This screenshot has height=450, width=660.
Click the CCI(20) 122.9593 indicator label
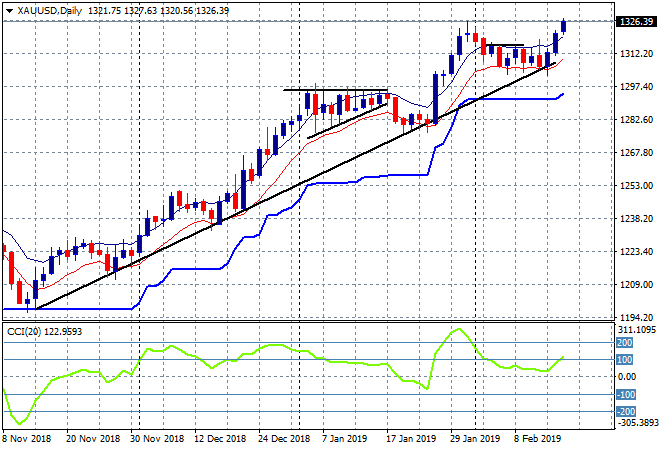pyautogui.click(x=45, y=332)
